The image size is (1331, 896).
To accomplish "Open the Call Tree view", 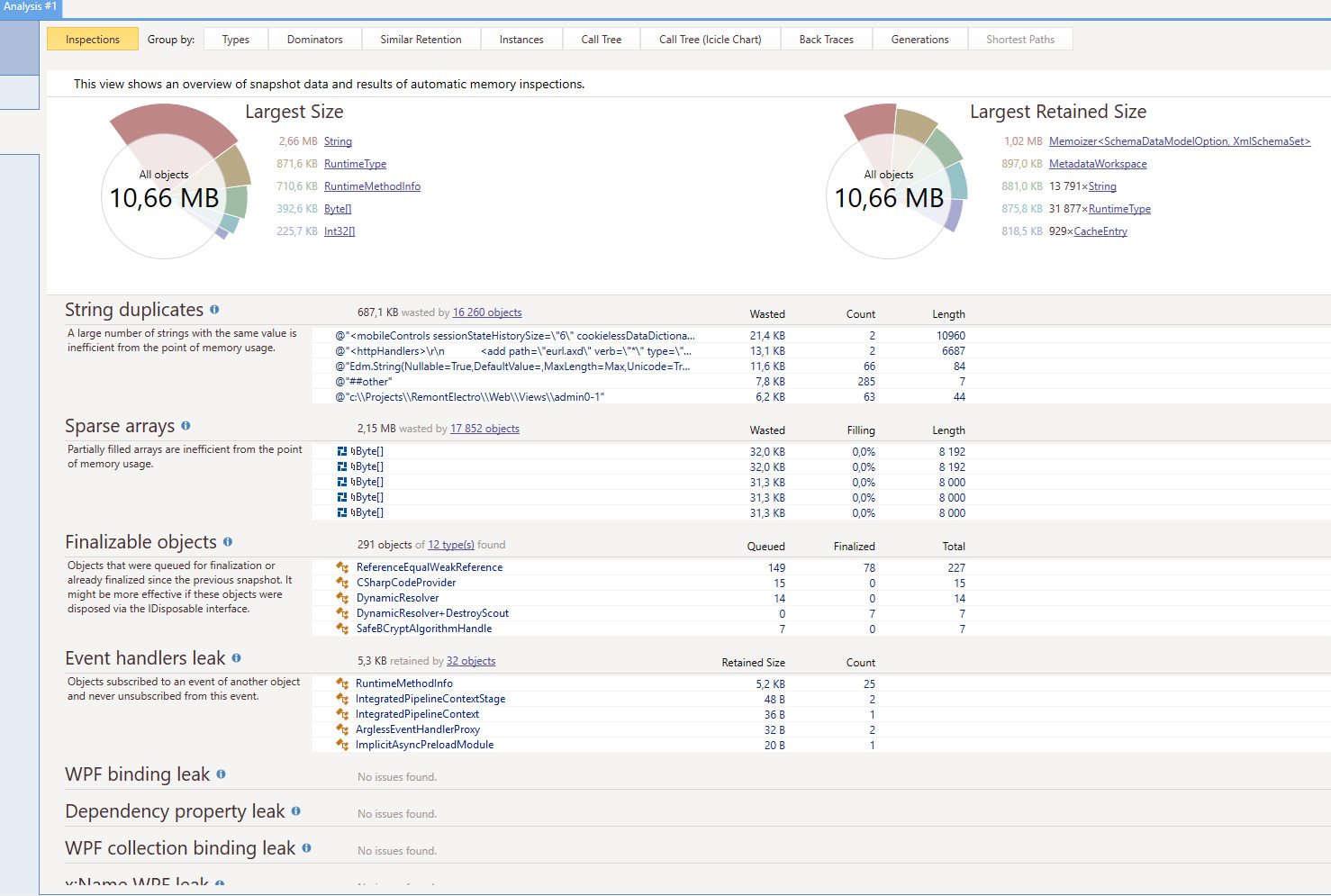I will click(602, 40).
